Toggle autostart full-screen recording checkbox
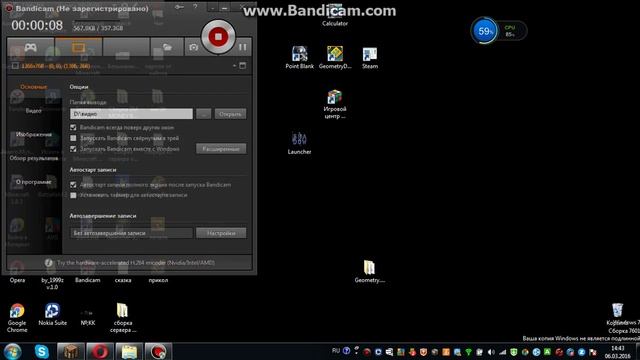 coord(73,184)
